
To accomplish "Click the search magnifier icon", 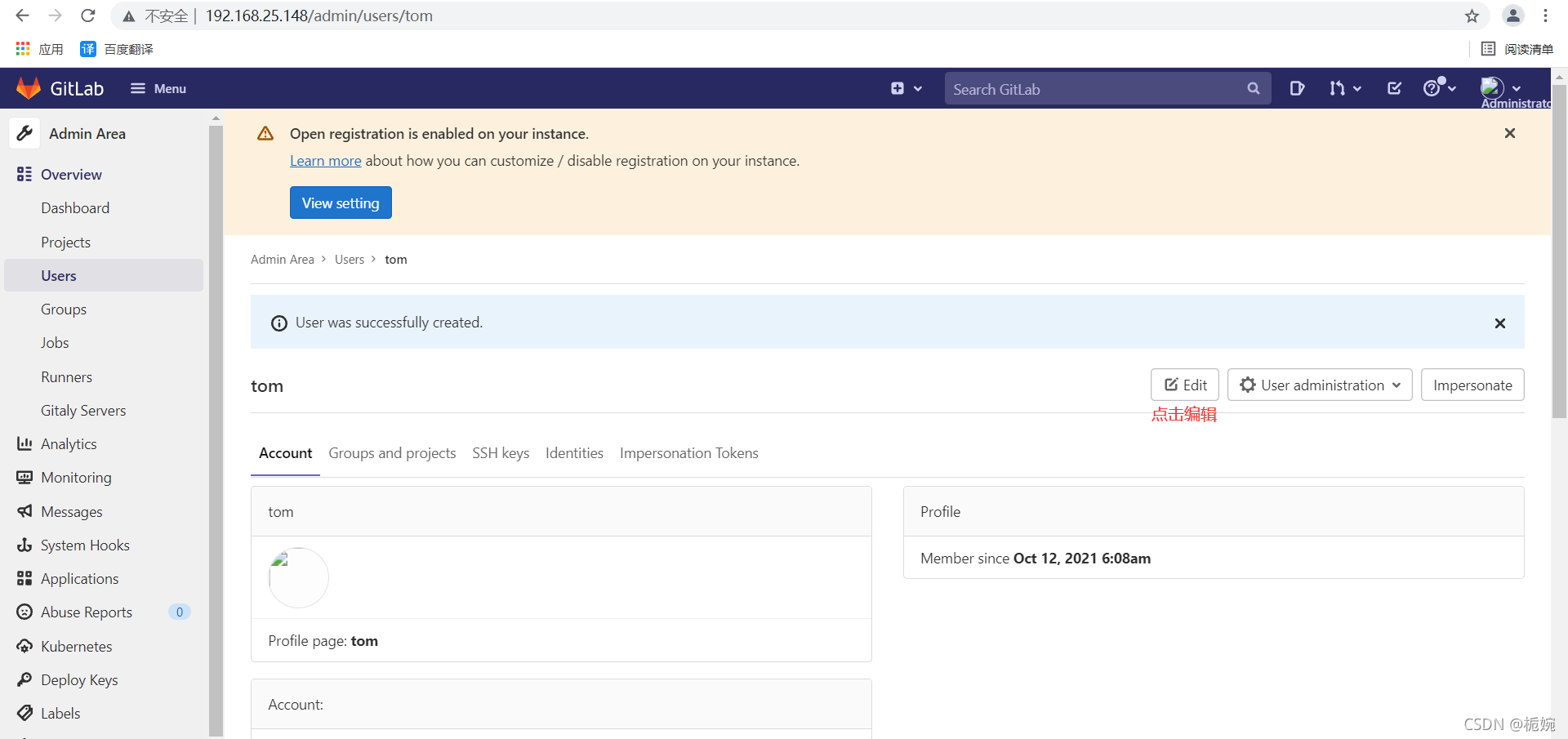I will coord(1254,88).
